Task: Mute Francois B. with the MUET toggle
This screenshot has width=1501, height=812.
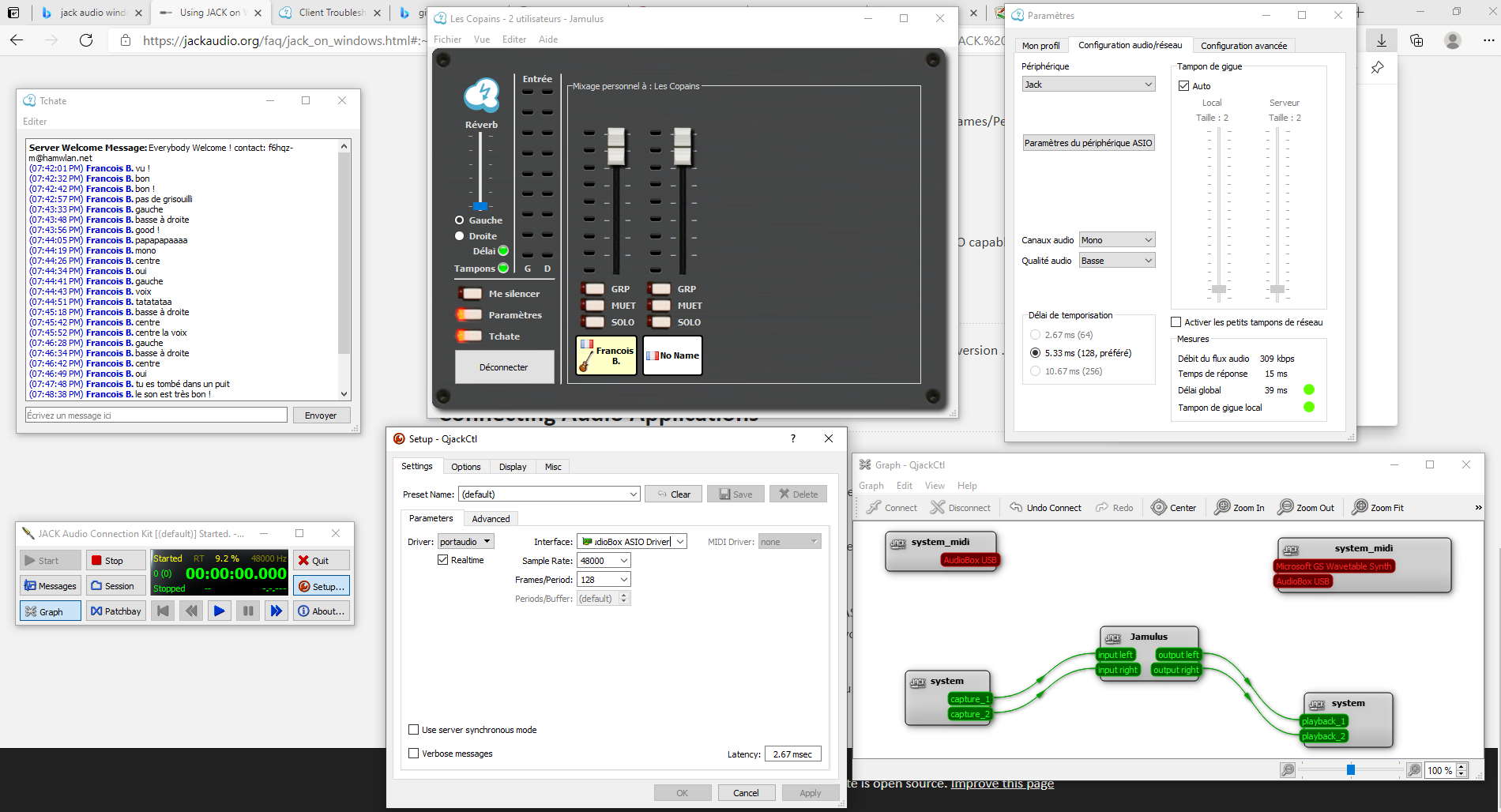Action: [x=593, y=305]
